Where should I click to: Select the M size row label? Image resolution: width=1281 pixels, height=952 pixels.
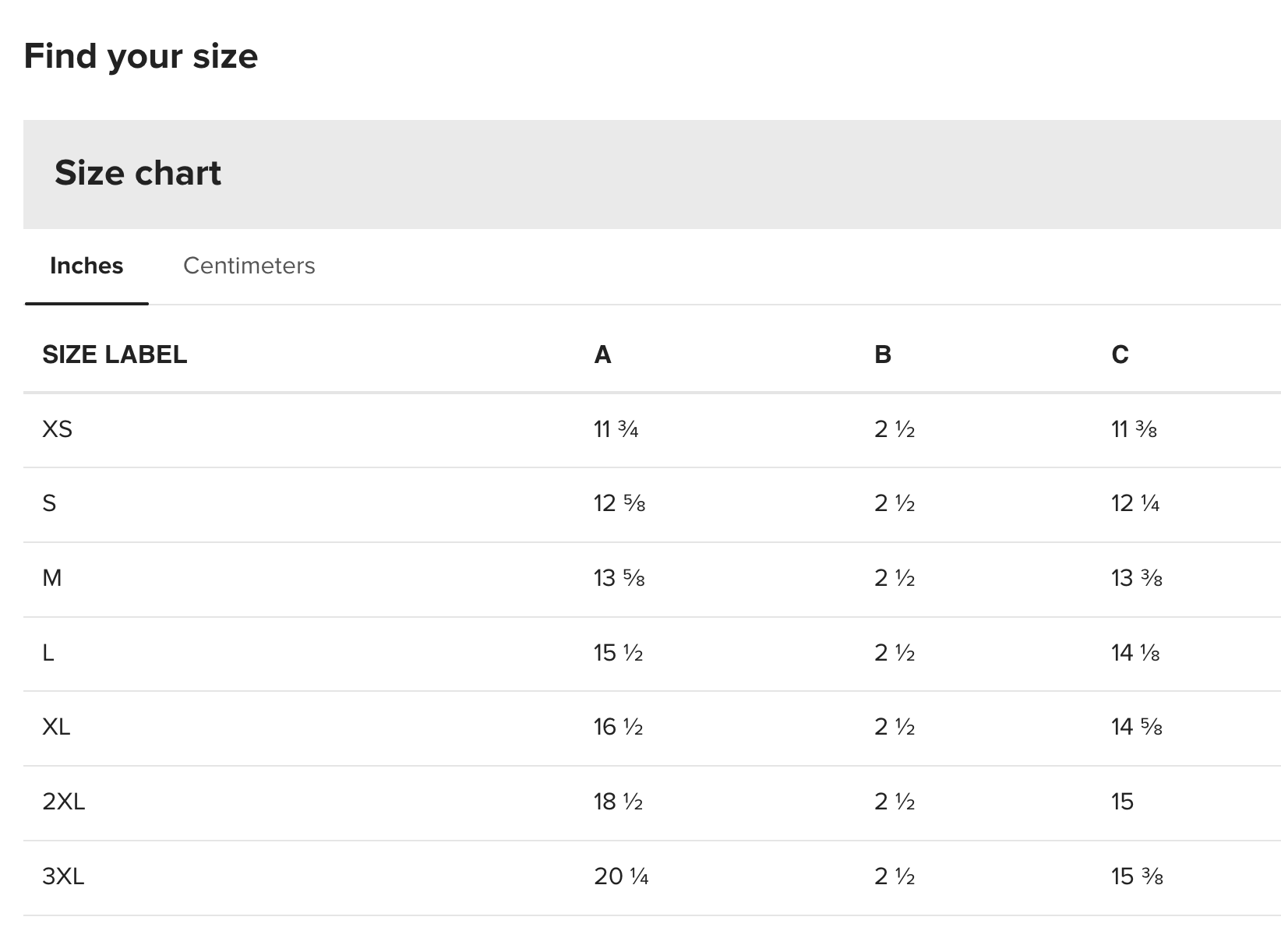click(51, 578)
